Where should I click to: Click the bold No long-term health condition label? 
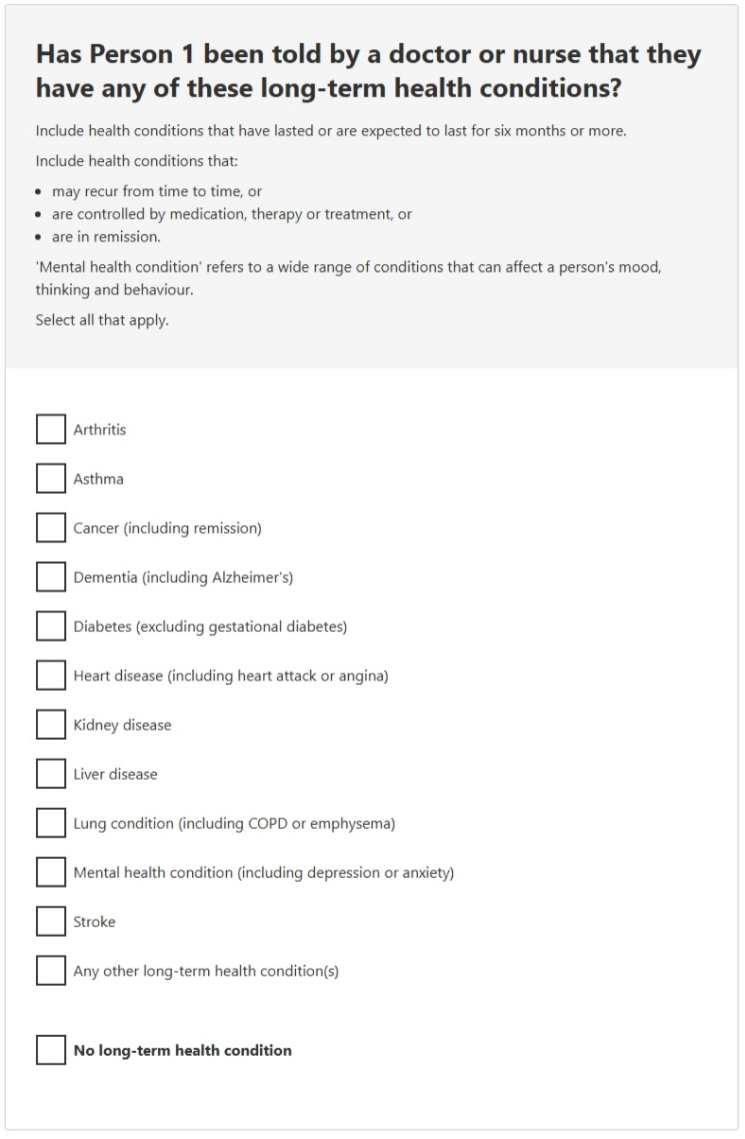pyautogui.click(x=182, y=1050)
